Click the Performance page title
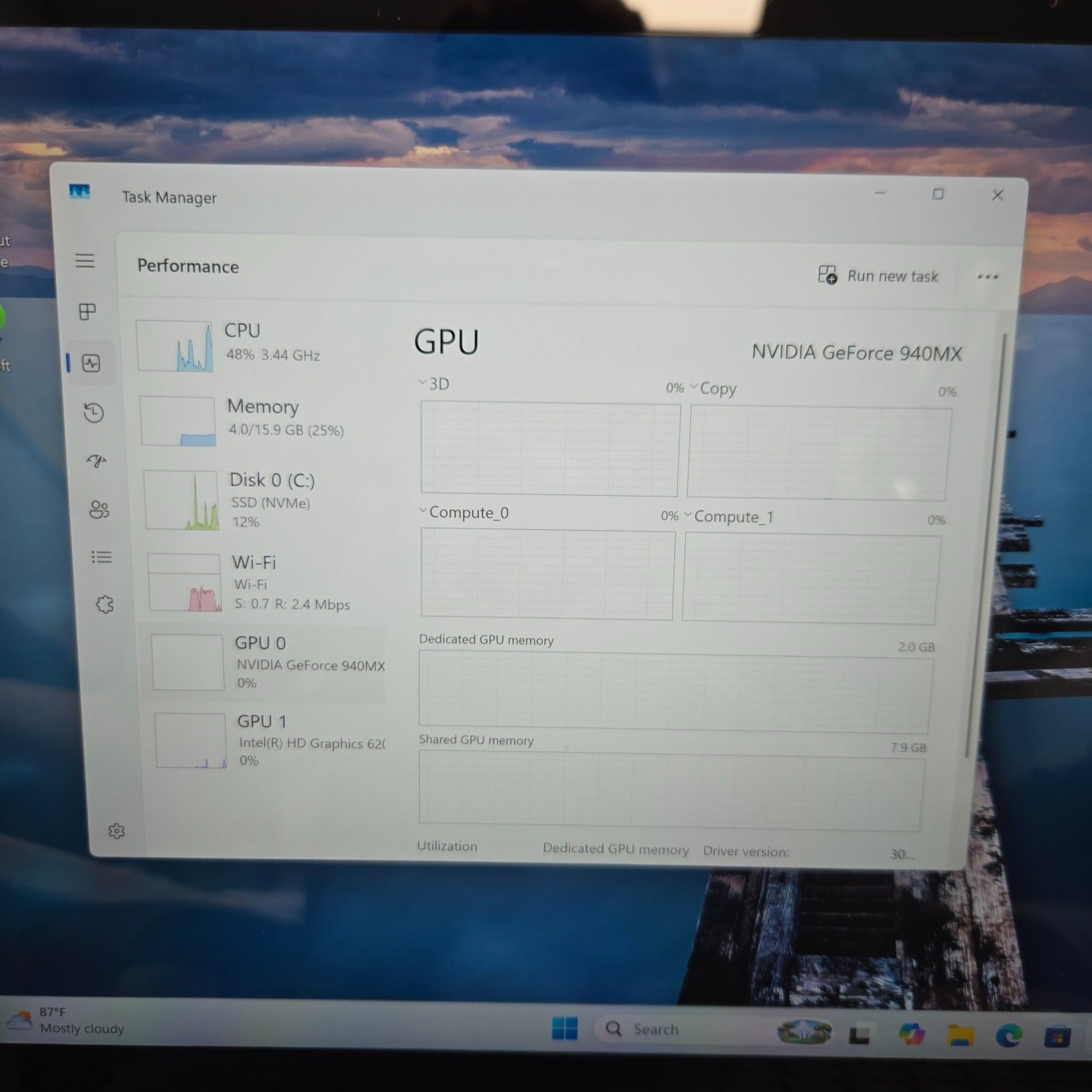The width and height of the screenshot is (1092, 1092). (x=188, y=266)
